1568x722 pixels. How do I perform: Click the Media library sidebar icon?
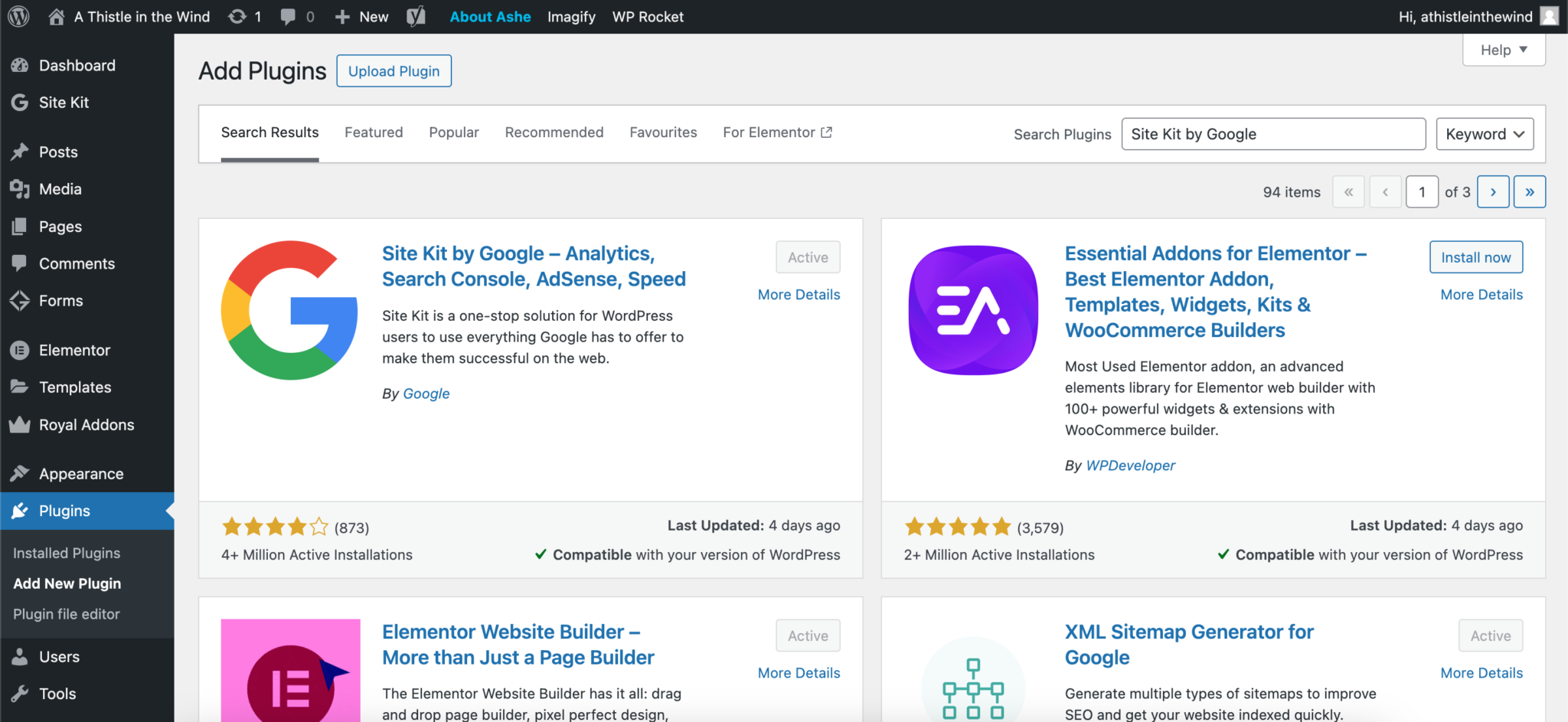19,189
